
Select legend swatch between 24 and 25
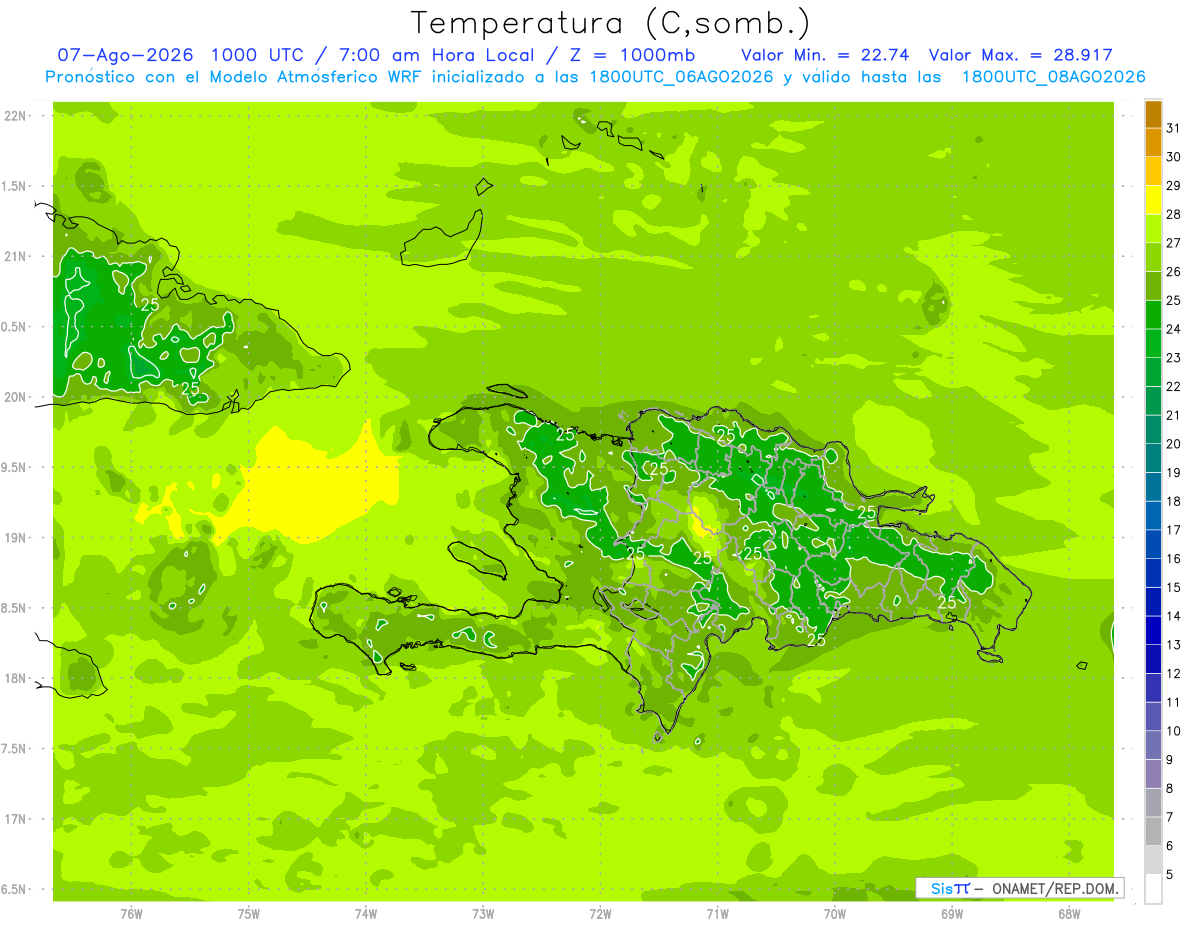click(1153, 315)
